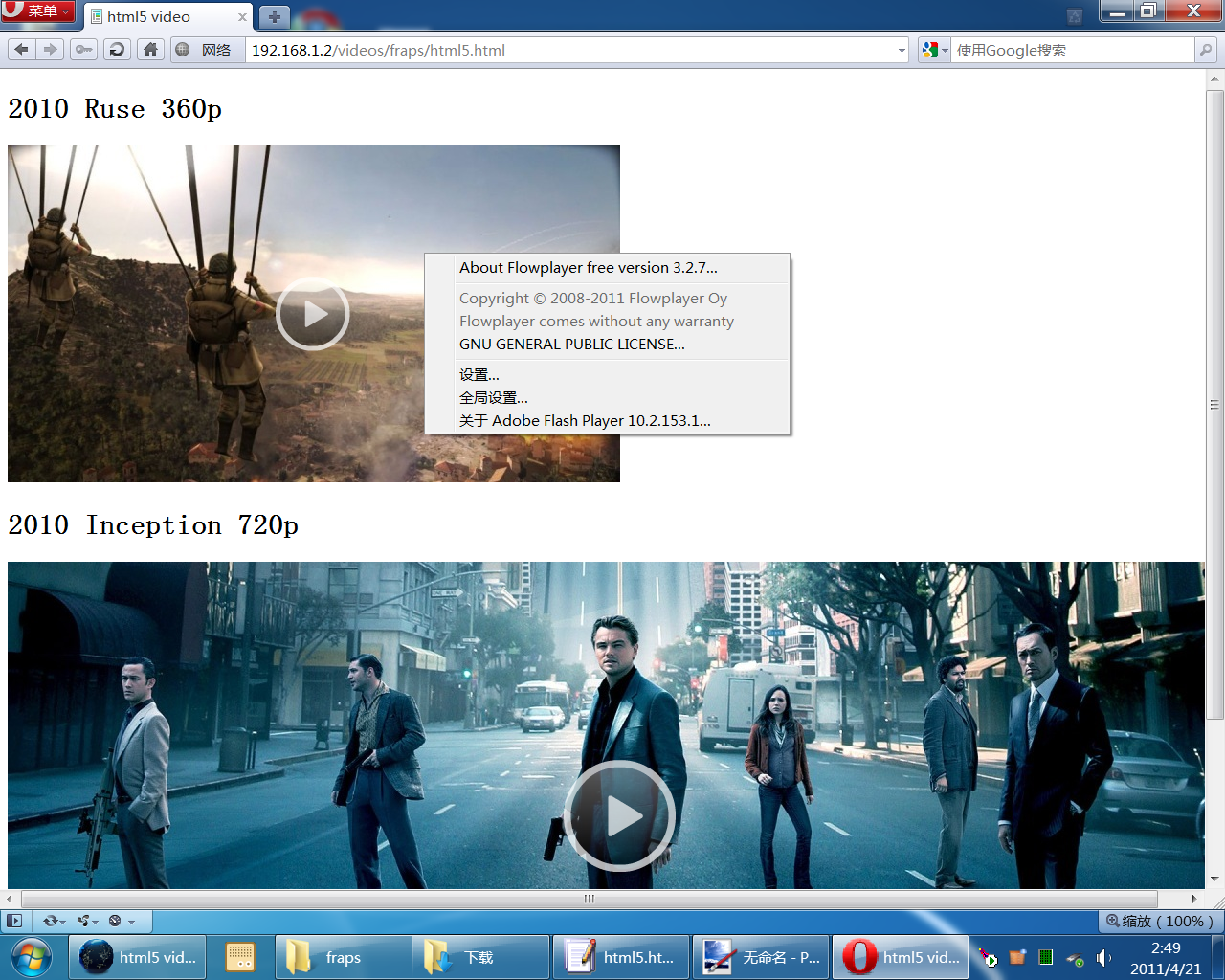
Task: Switch to 无命名 - Paint taskbar window
Action: click(x=761, y=957)
